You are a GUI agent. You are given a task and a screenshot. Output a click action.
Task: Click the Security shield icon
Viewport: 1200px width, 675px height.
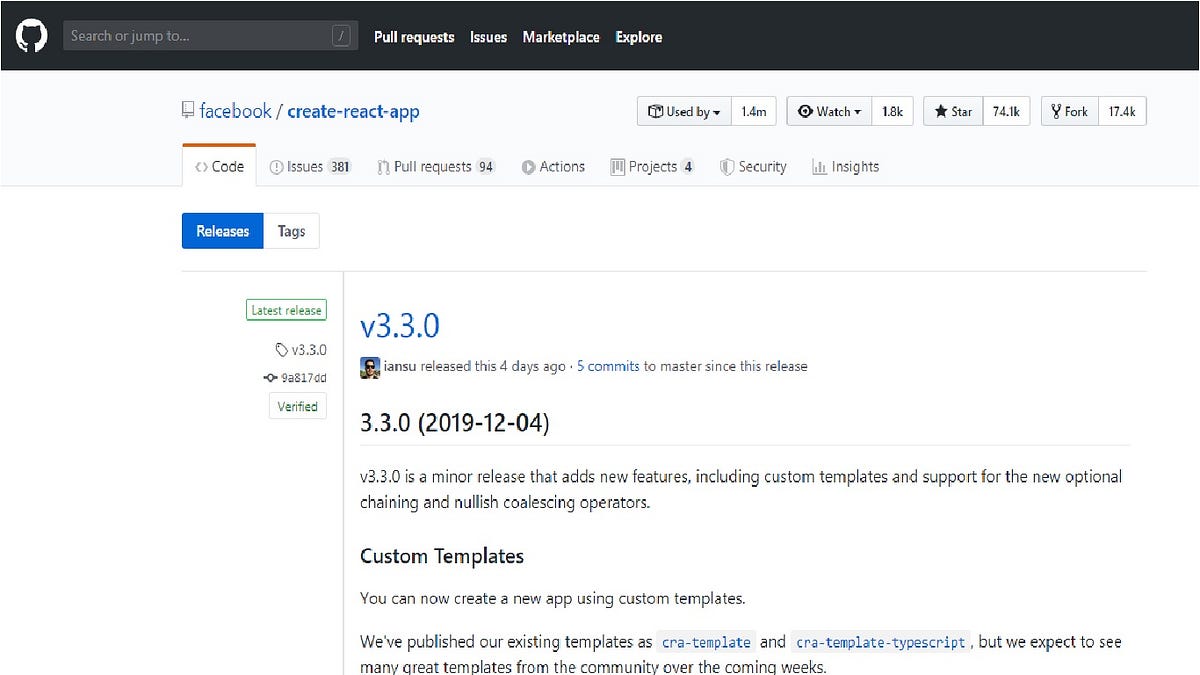(x=725, y=166)
